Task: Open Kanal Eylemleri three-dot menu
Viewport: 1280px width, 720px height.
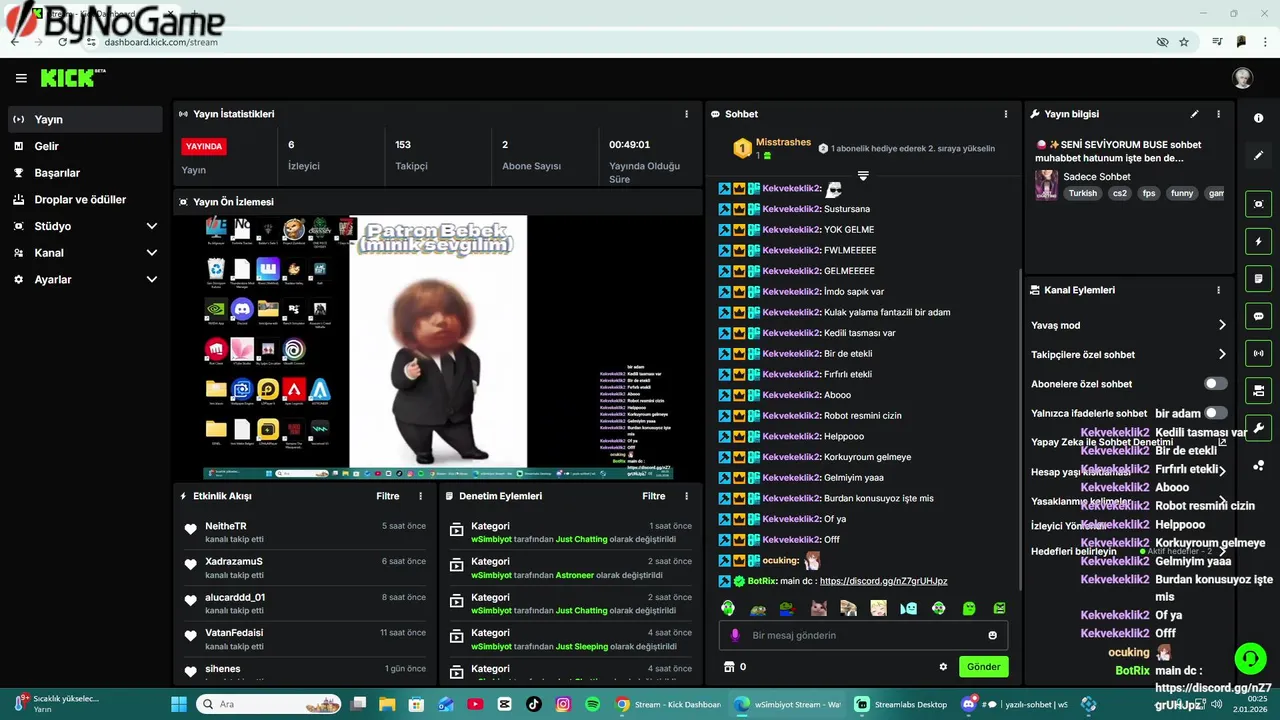Action: (x=1218, y=290)
